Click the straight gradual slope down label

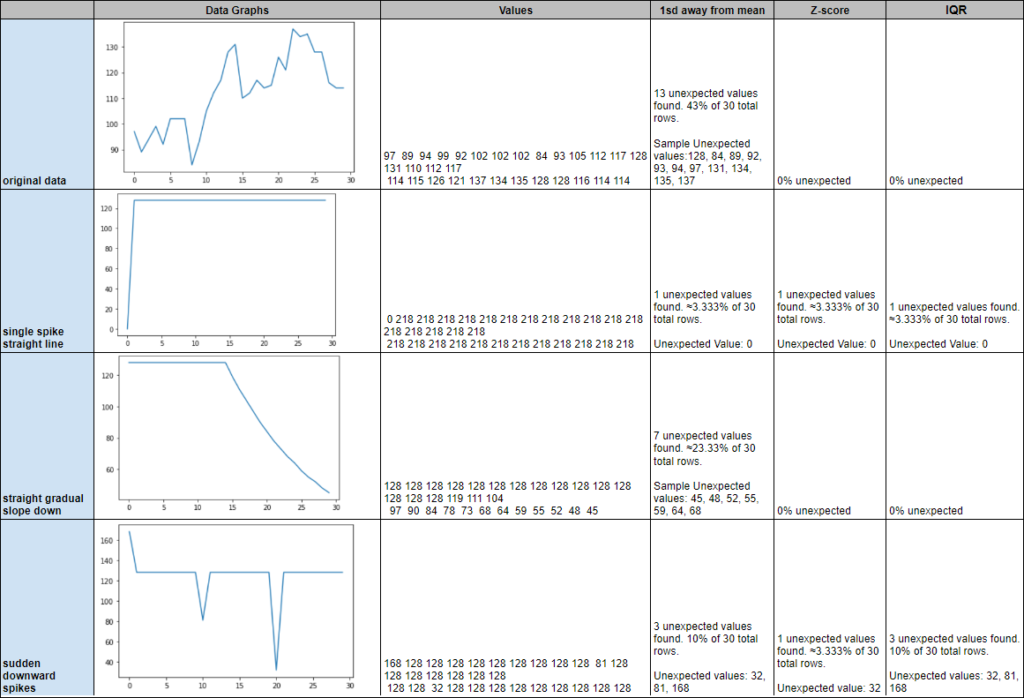[x=43, y=504]
